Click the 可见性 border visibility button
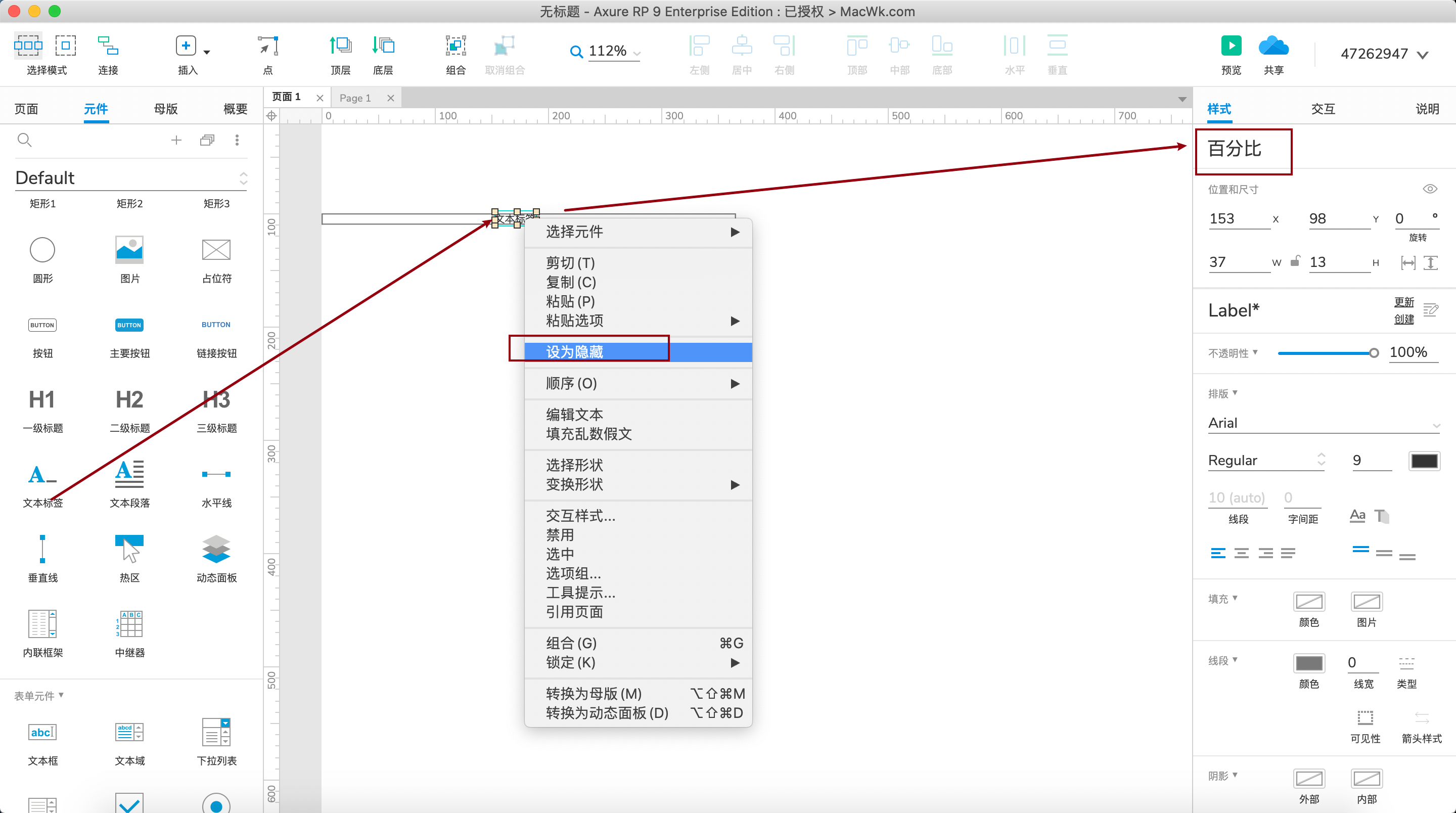The width and height of the screenshot is (1456, 813). 1365,718
